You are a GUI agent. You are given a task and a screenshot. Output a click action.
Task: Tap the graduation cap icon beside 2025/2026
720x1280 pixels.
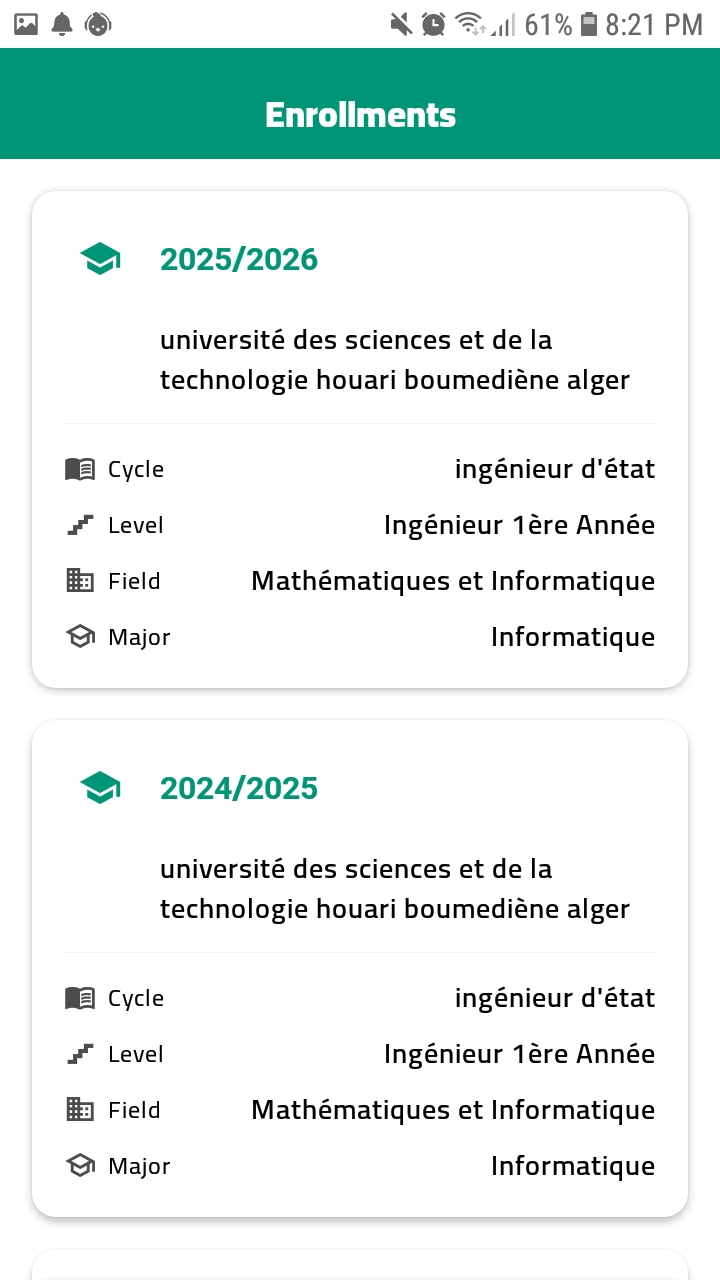tap(100, 260)
